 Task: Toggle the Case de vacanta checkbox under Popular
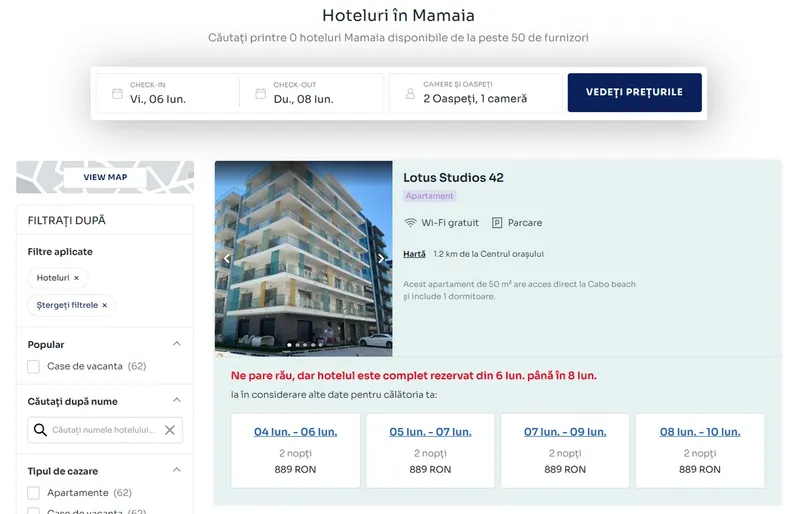(x=34, y=367)
